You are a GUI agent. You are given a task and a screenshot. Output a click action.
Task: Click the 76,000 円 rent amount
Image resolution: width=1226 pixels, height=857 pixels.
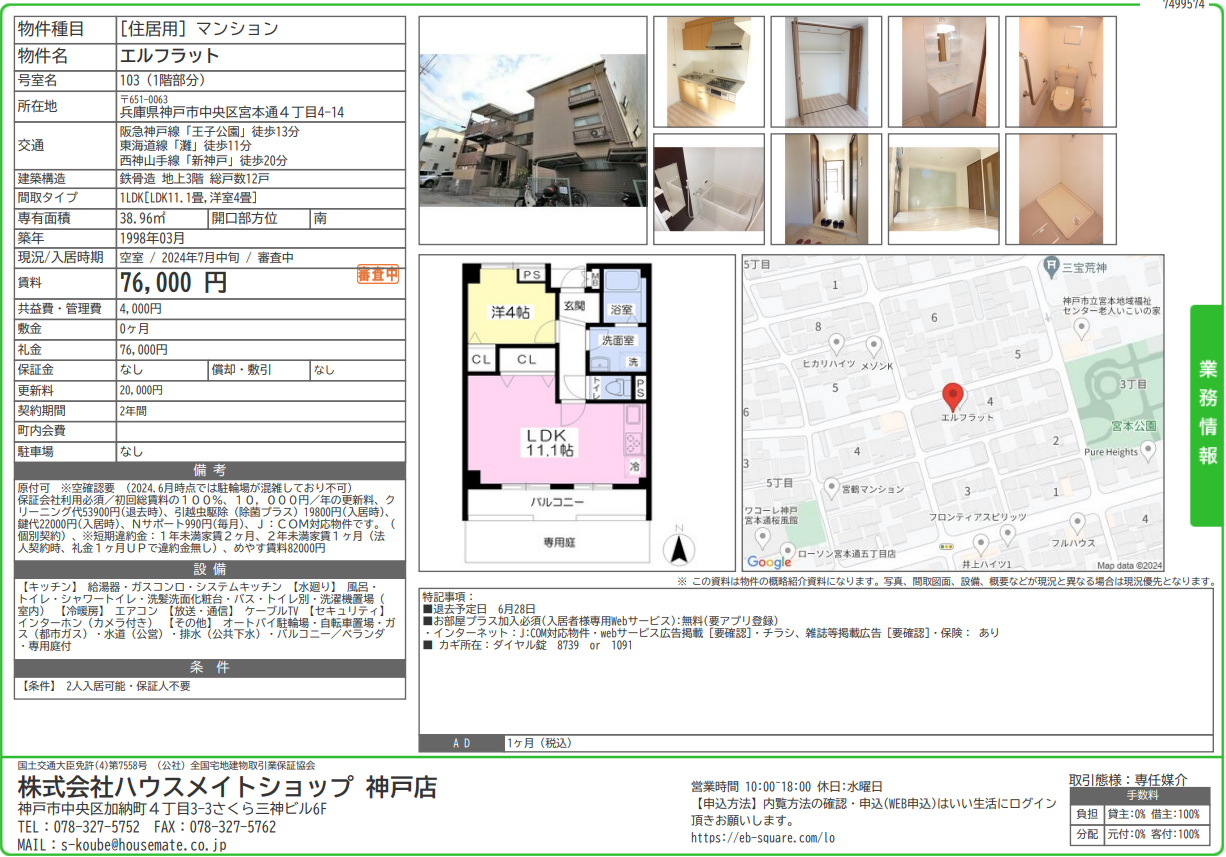click(173, 282)
